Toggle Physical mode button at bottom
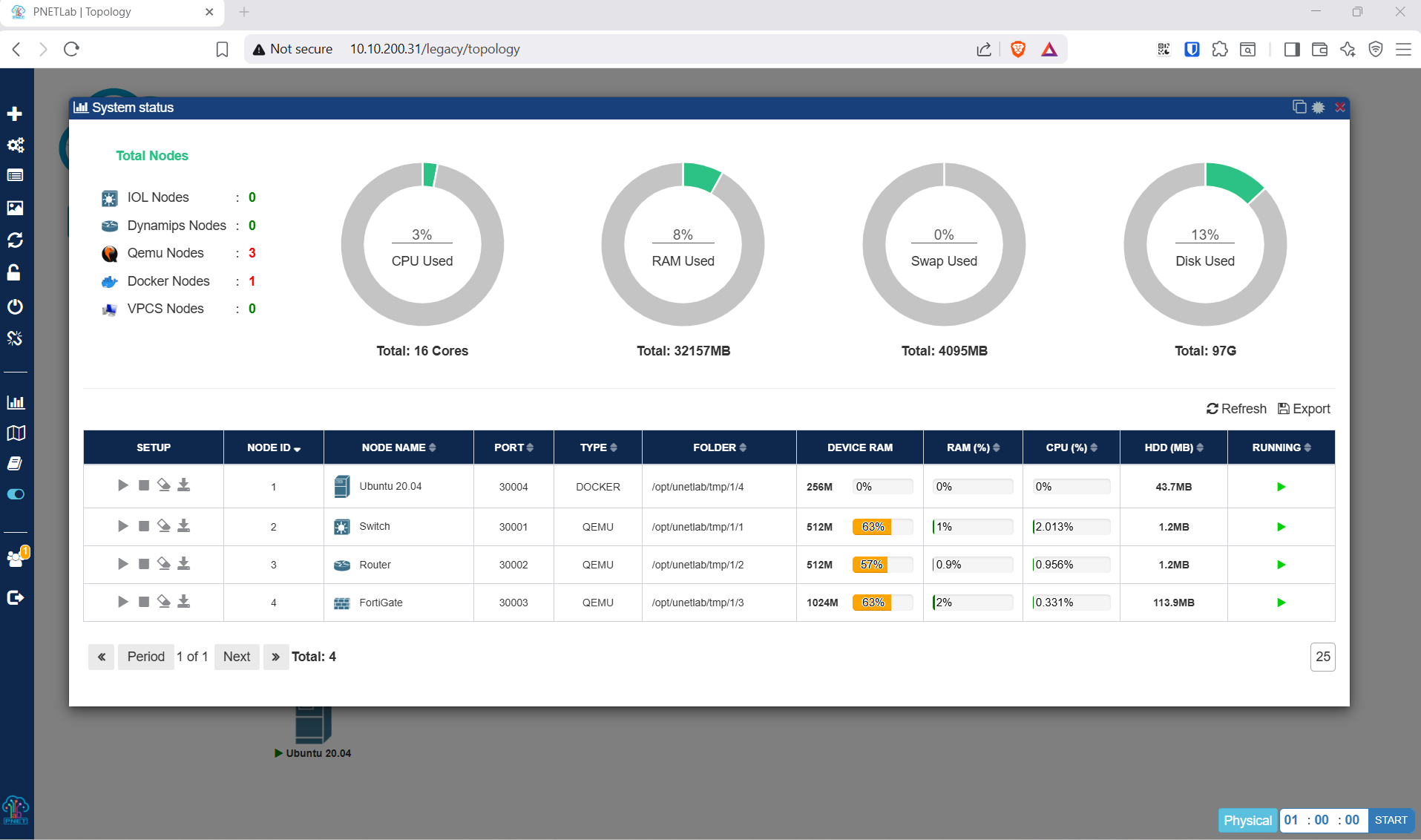The width and height of the screenshot is (1421, 840). 1247,820
